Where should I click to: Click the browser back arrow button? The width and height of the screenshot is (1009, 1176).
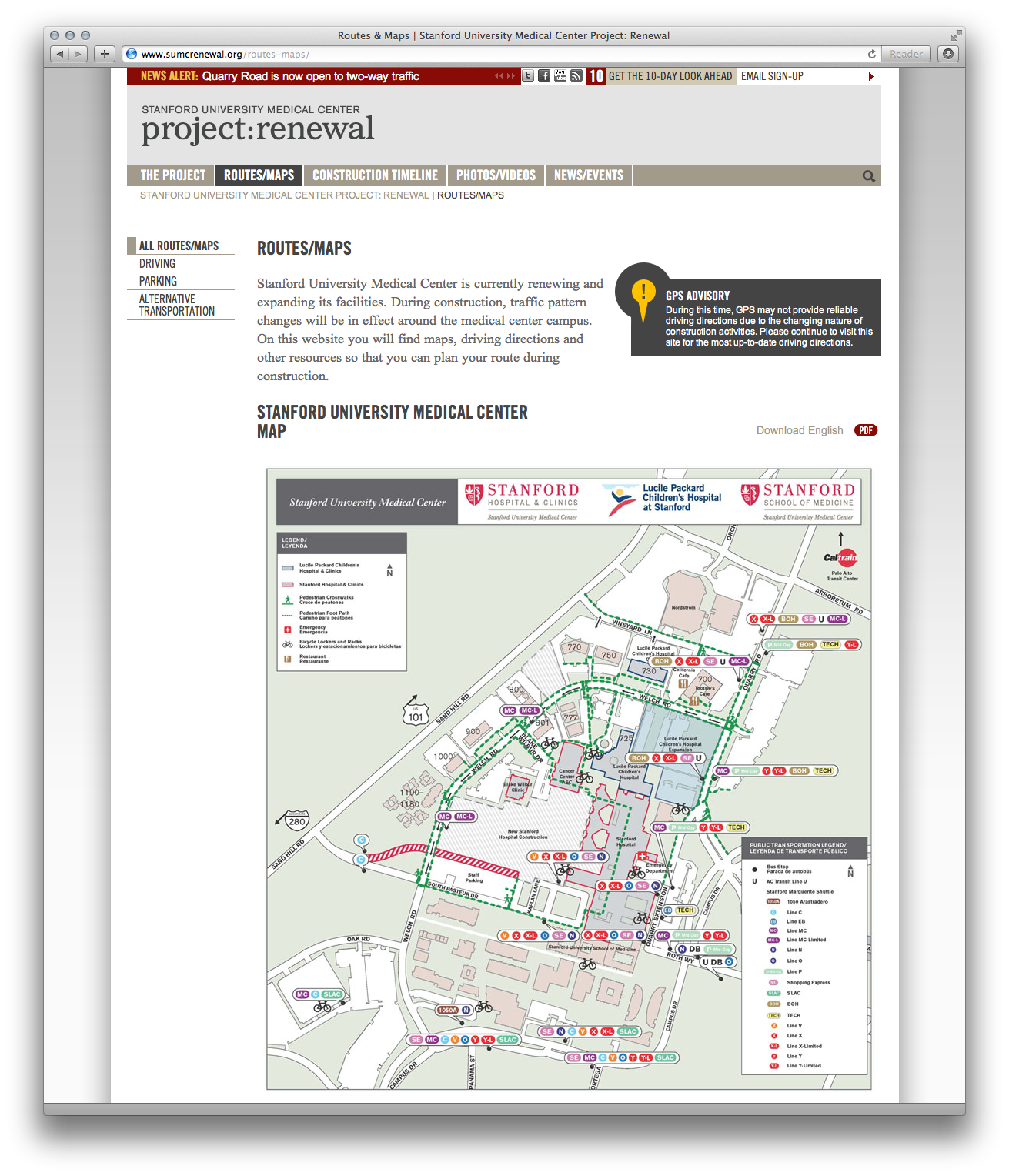click(x=60, y=54)
